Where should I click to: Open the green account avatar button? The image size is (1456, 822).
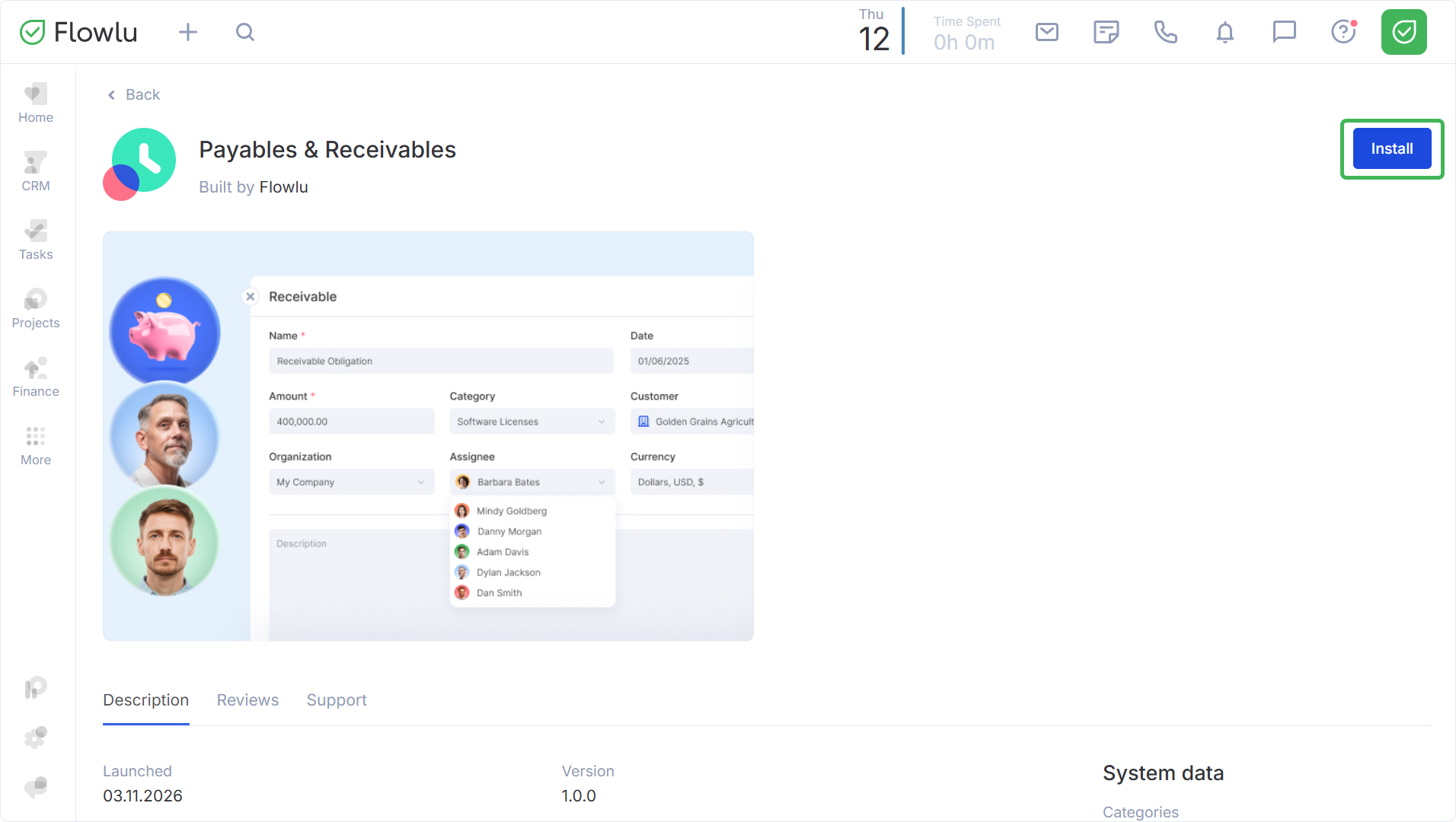tap(1403, 32)
